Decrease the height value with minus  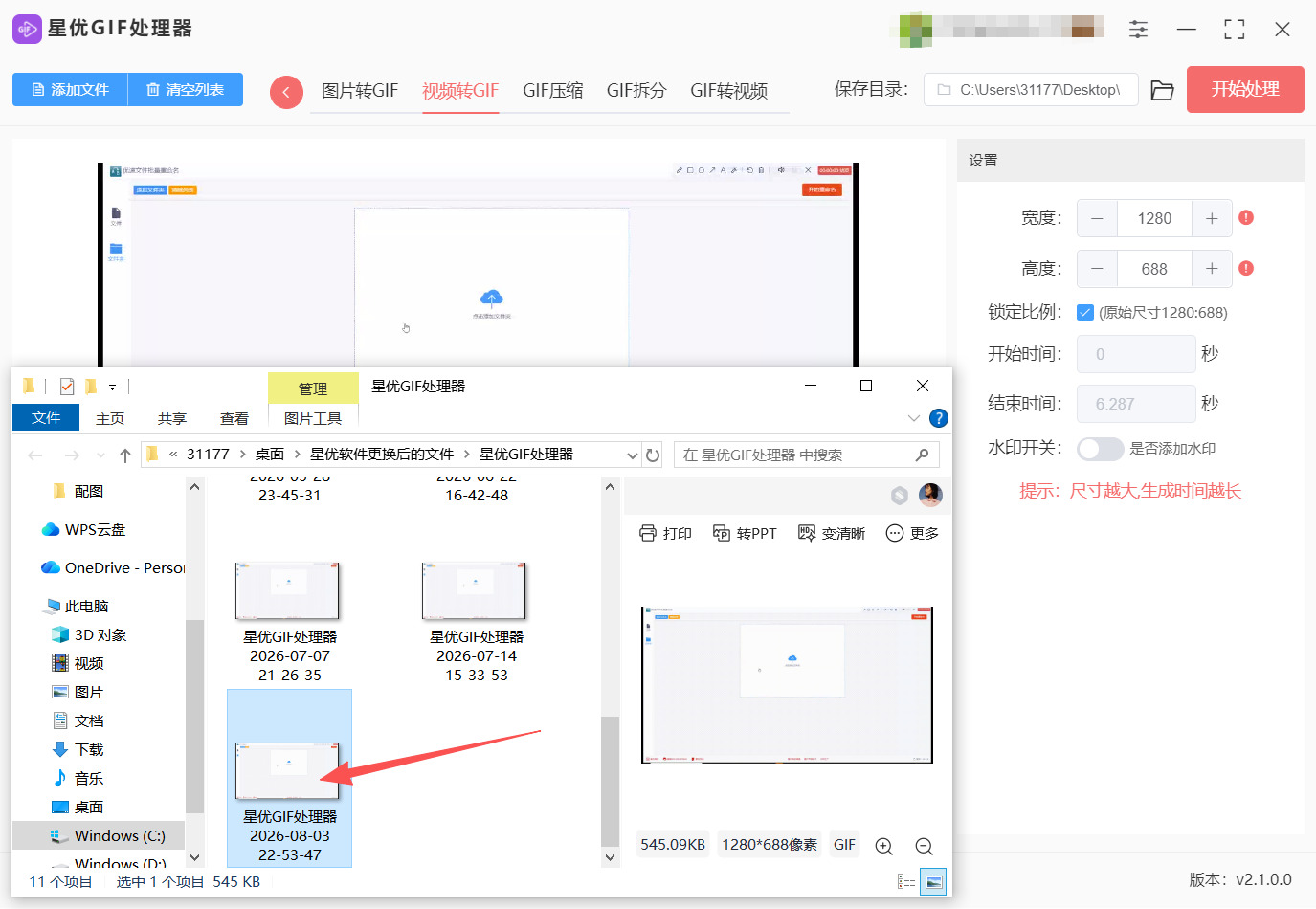pyautogui.click(x=1097, y=269)
